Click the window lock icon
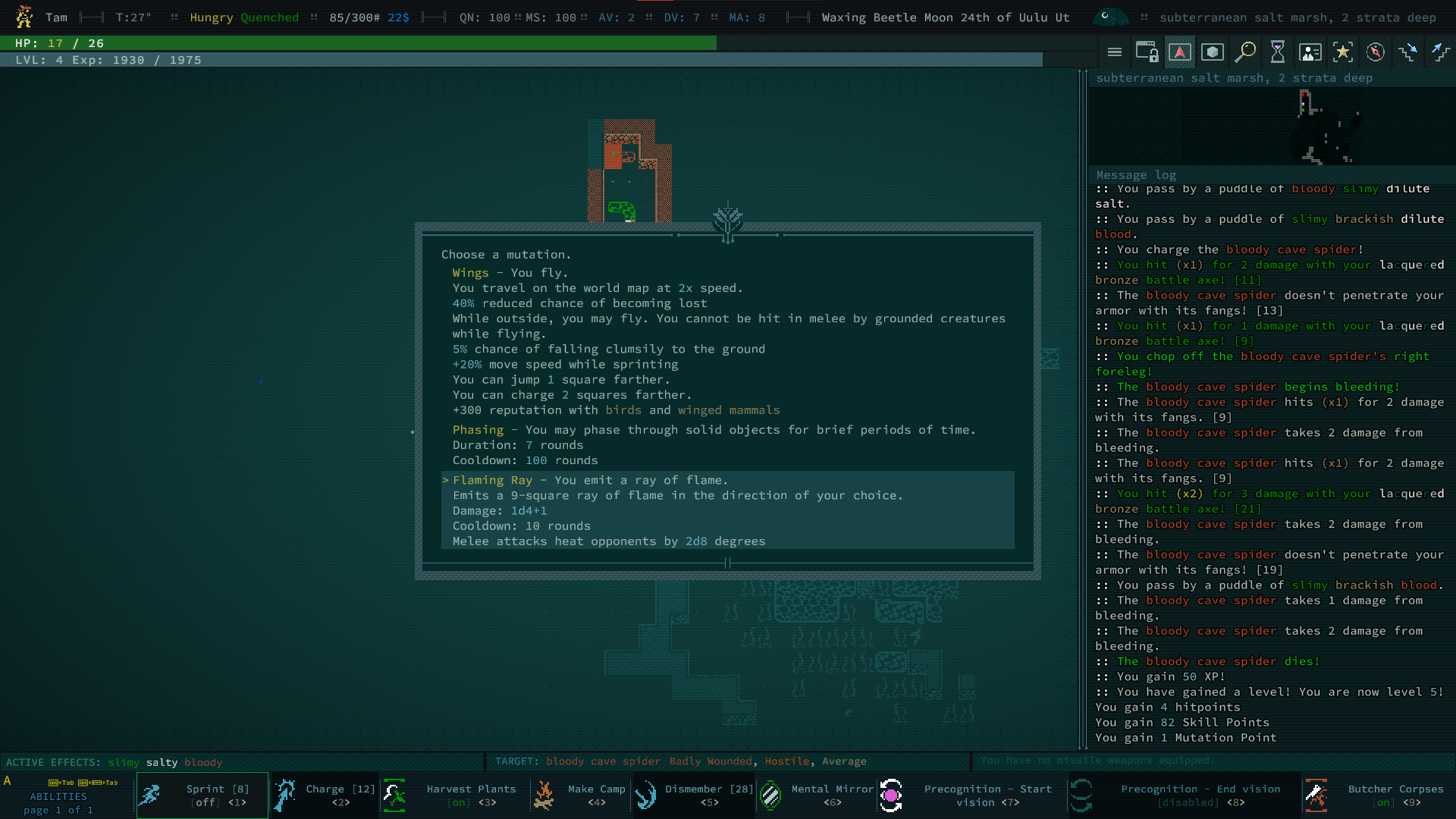This screenshot has height=819, width=1456. (1147, 52)
